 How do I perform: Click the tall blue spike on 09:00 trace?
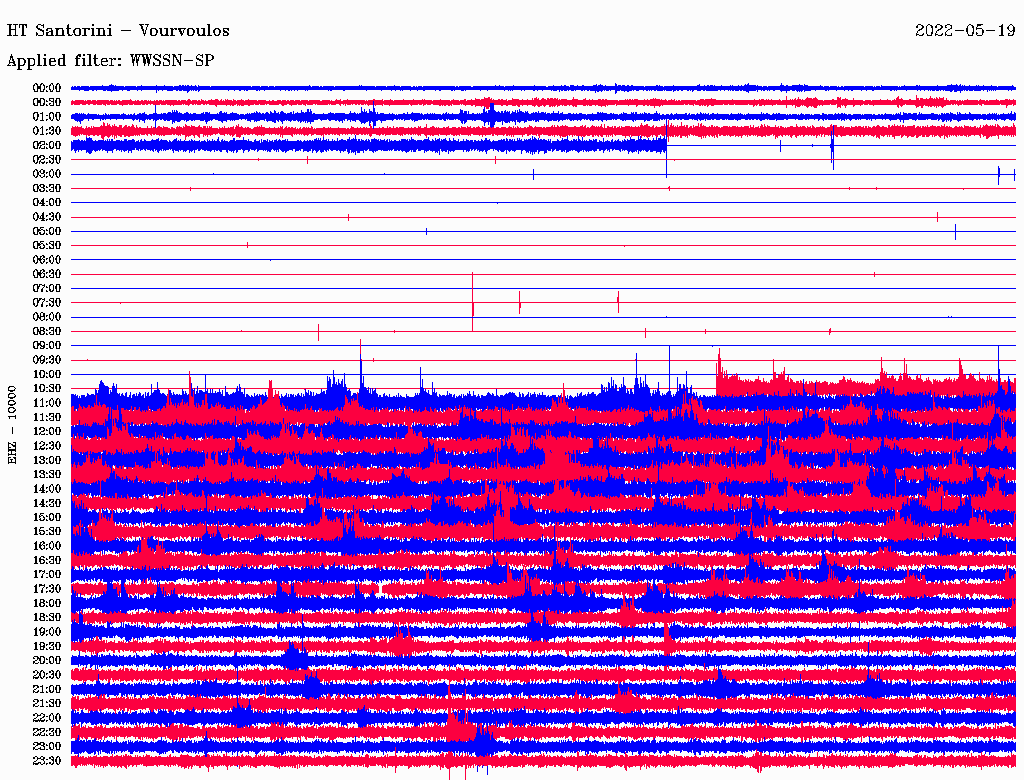(360, 350)
